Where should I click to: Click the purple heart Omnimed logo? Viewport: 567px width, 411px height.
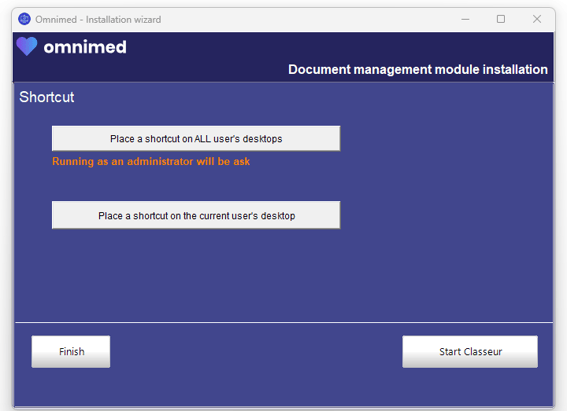tap(27, 46)
